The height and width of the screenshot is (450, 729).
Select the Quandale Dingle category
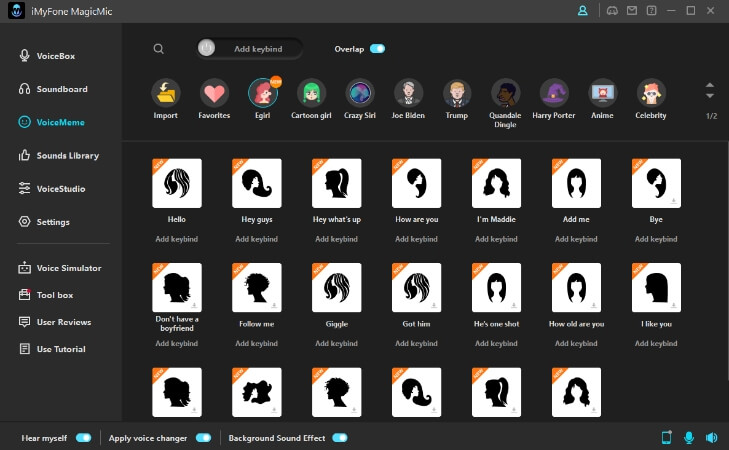(x=505, y=93)
